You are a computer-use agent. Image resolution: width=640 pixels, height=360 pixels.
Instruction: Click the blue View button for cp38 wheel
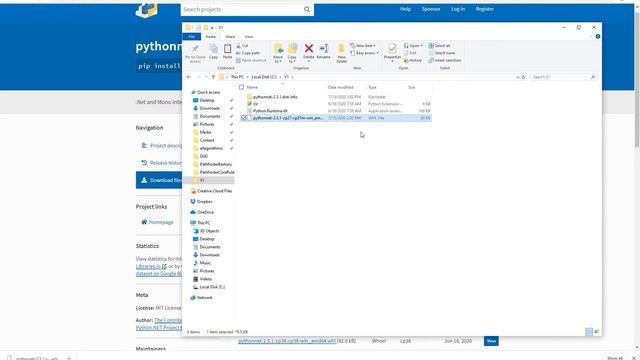point(491,341)
